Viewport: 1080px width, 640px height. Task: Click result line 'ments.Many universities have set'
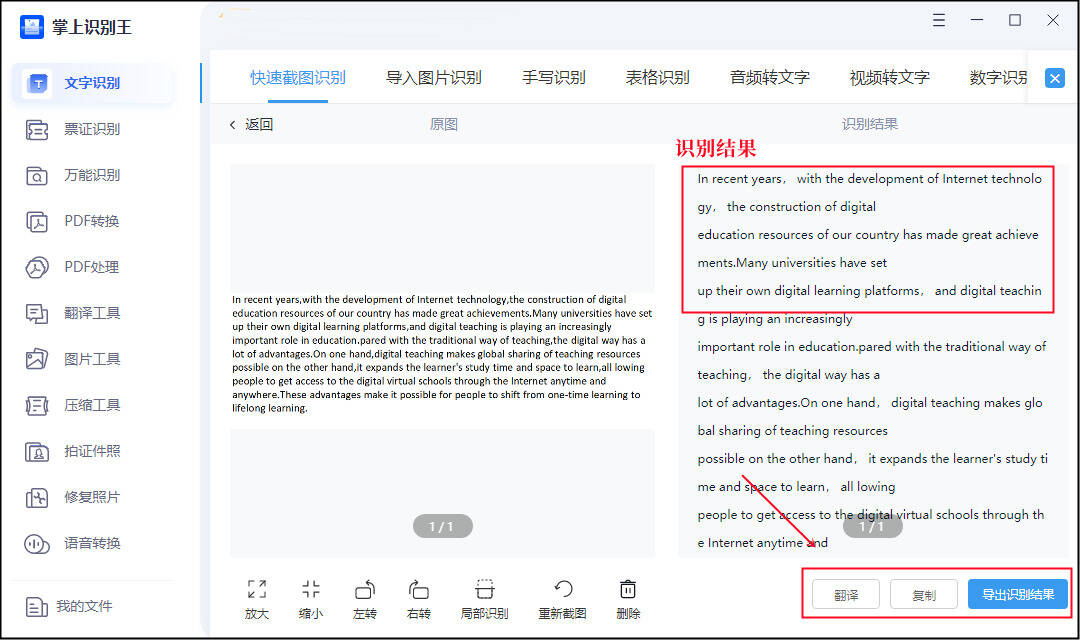pyautogui.click(x=792, y=263)
